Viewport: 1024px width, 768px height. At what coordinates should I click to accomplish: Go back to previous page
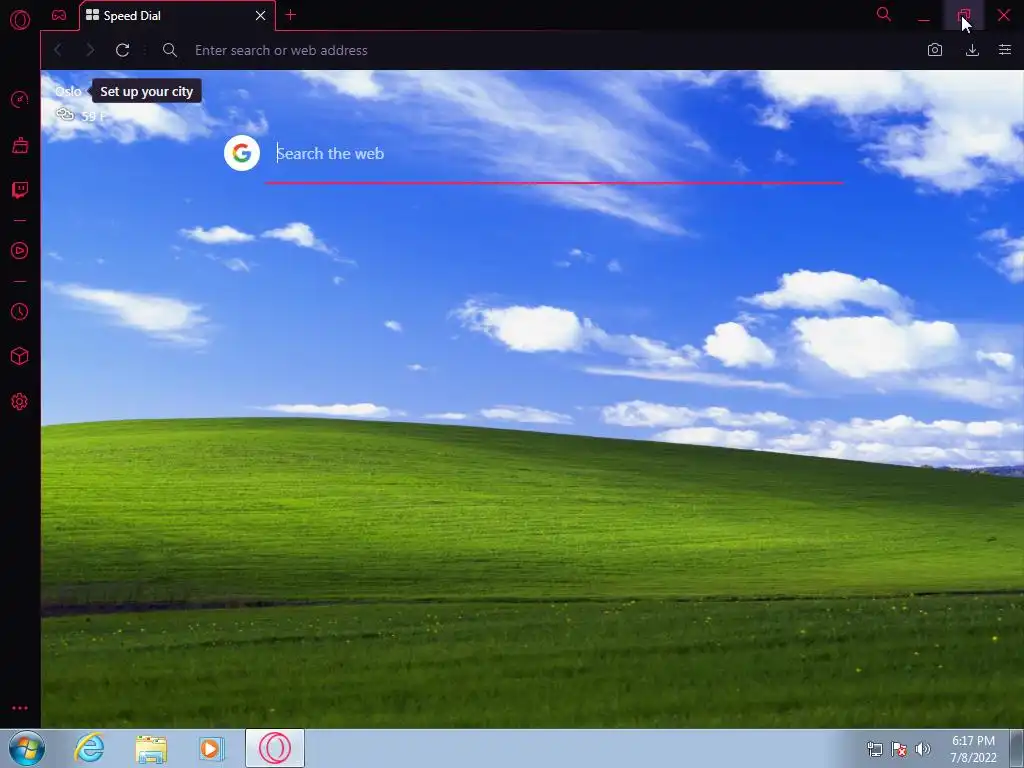[x=58, y=50]
